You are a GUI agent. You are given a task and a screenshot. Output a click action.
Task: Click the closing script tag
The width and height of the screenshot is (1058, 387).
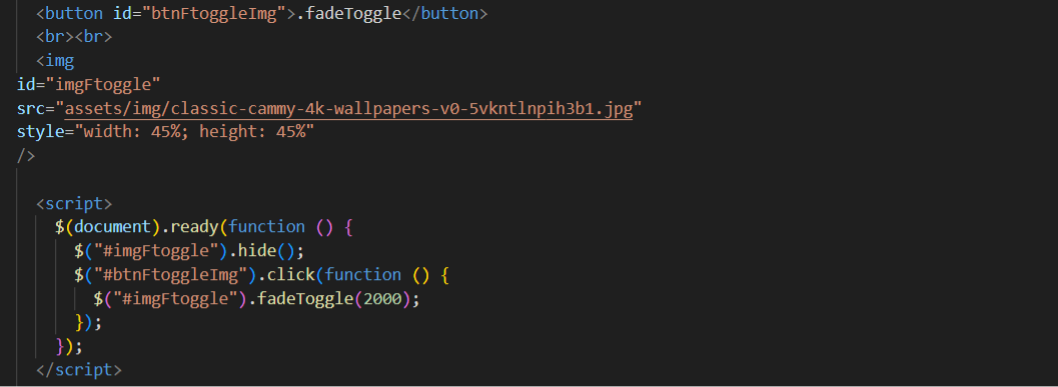[x=79, y=369]
